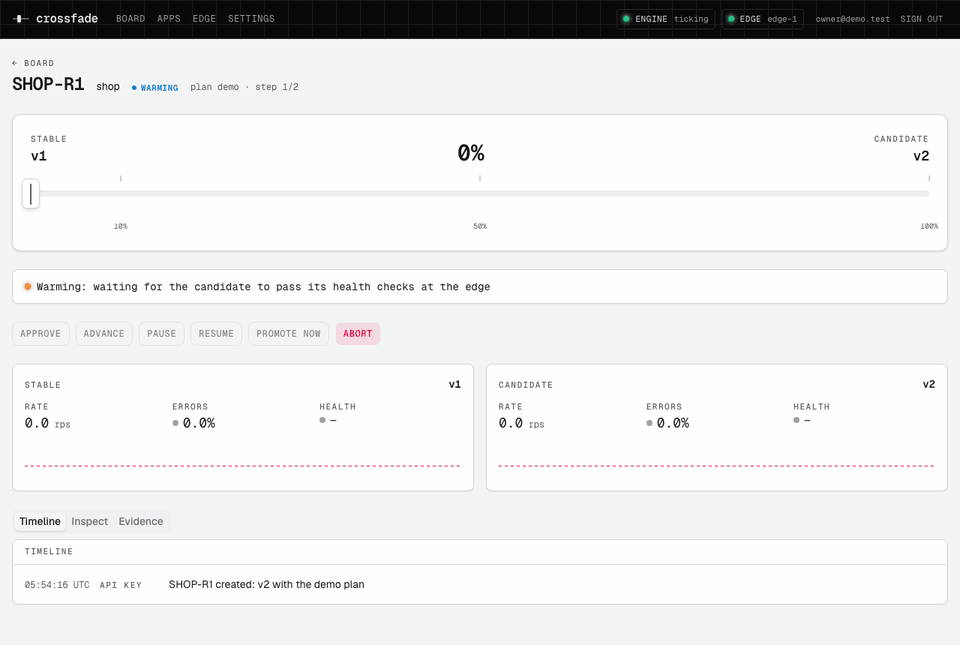Click the crossfade logo icon

tap(21, 19)
